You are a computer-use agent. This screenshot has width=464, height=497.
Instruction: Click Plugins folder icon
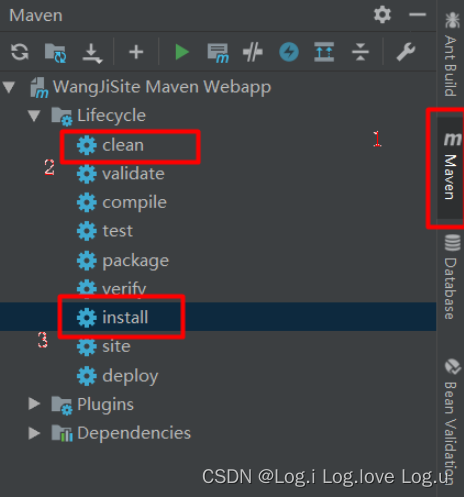click(62, 405)
